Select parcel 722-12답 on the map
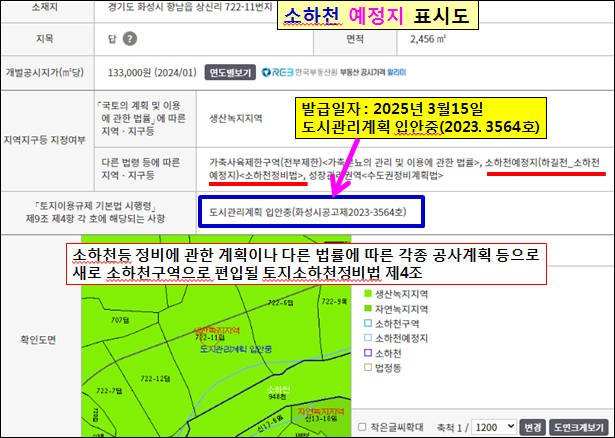 (155, 378)
